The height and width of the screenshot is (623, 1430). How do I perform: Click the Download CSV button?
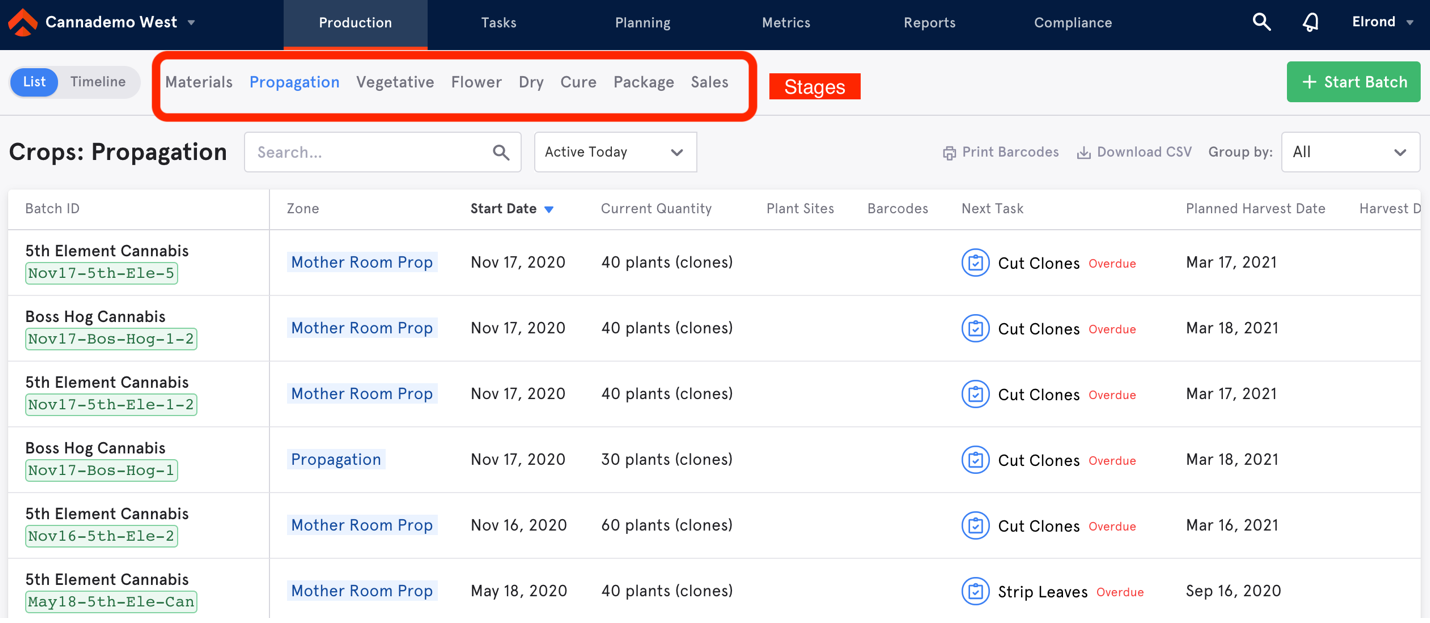tap(1134, 153)
